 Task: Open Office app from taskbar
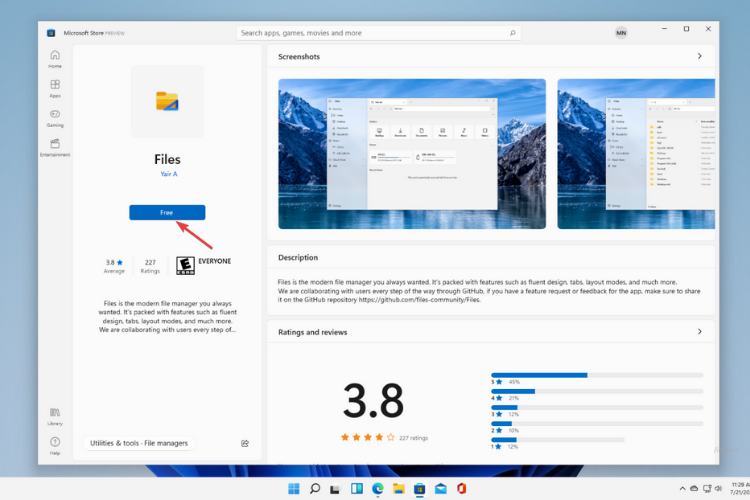[x=462, y=489]
